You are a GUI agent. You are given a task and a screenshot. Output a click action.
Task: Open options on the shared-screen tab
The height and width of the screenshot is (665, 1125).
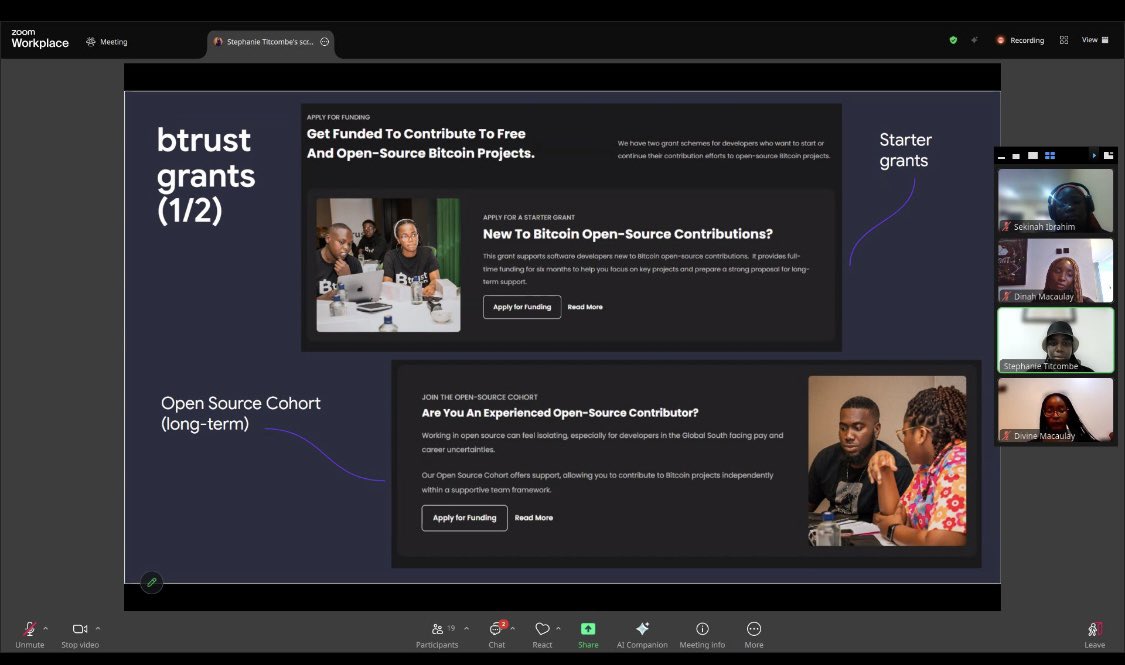pyautogui.click(x=324, y=42)
